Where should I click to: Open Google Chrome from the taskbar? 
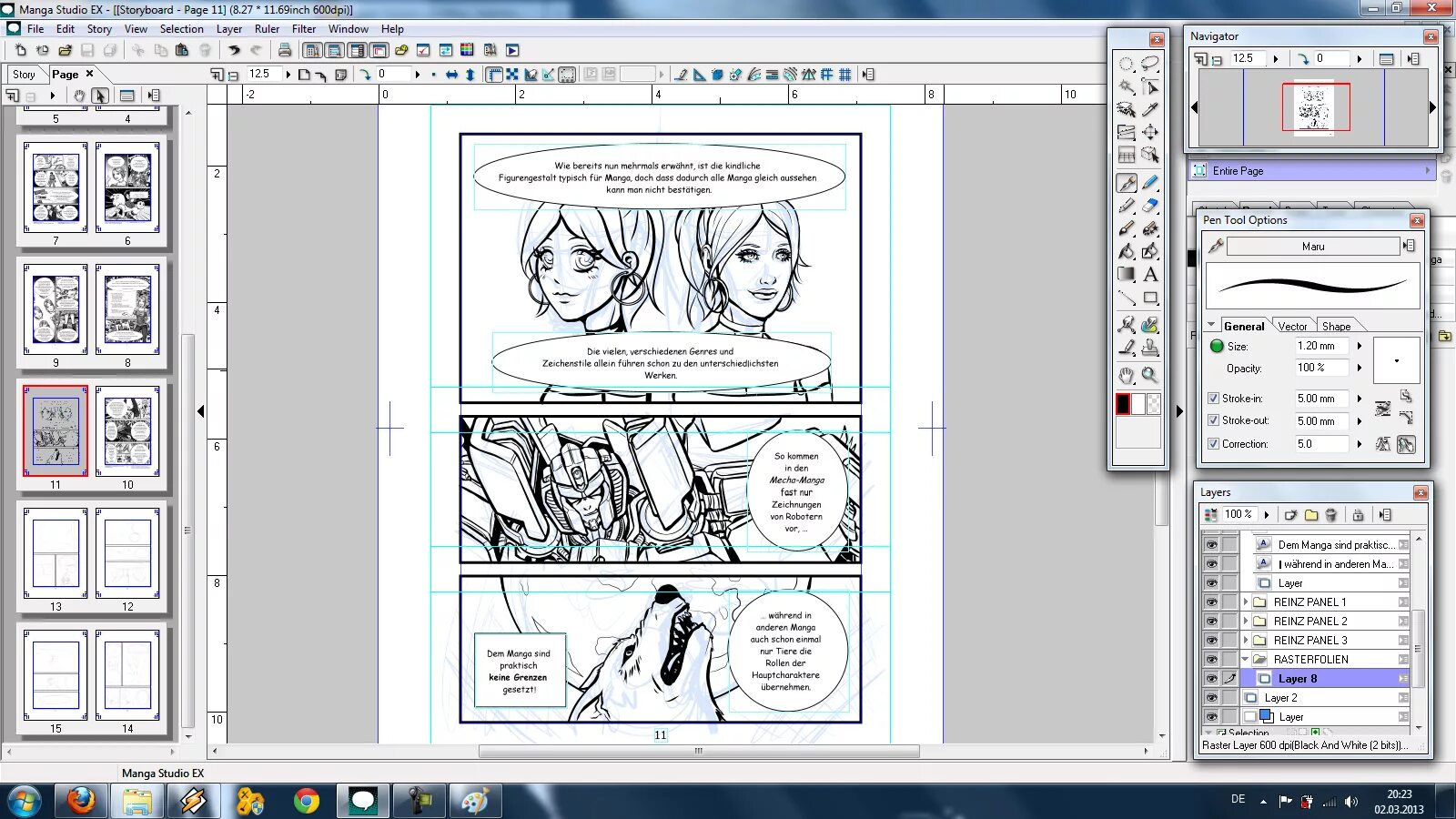[x=307, y=801]
